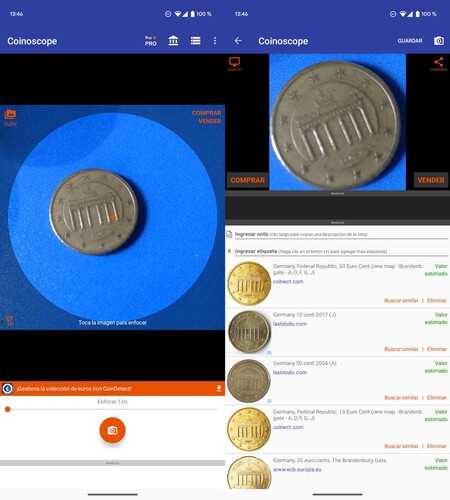Open the 10 Euro Cent gold coin thumbnail
The height and width of the screenshot is (500, 450).
tap(249, 429)
